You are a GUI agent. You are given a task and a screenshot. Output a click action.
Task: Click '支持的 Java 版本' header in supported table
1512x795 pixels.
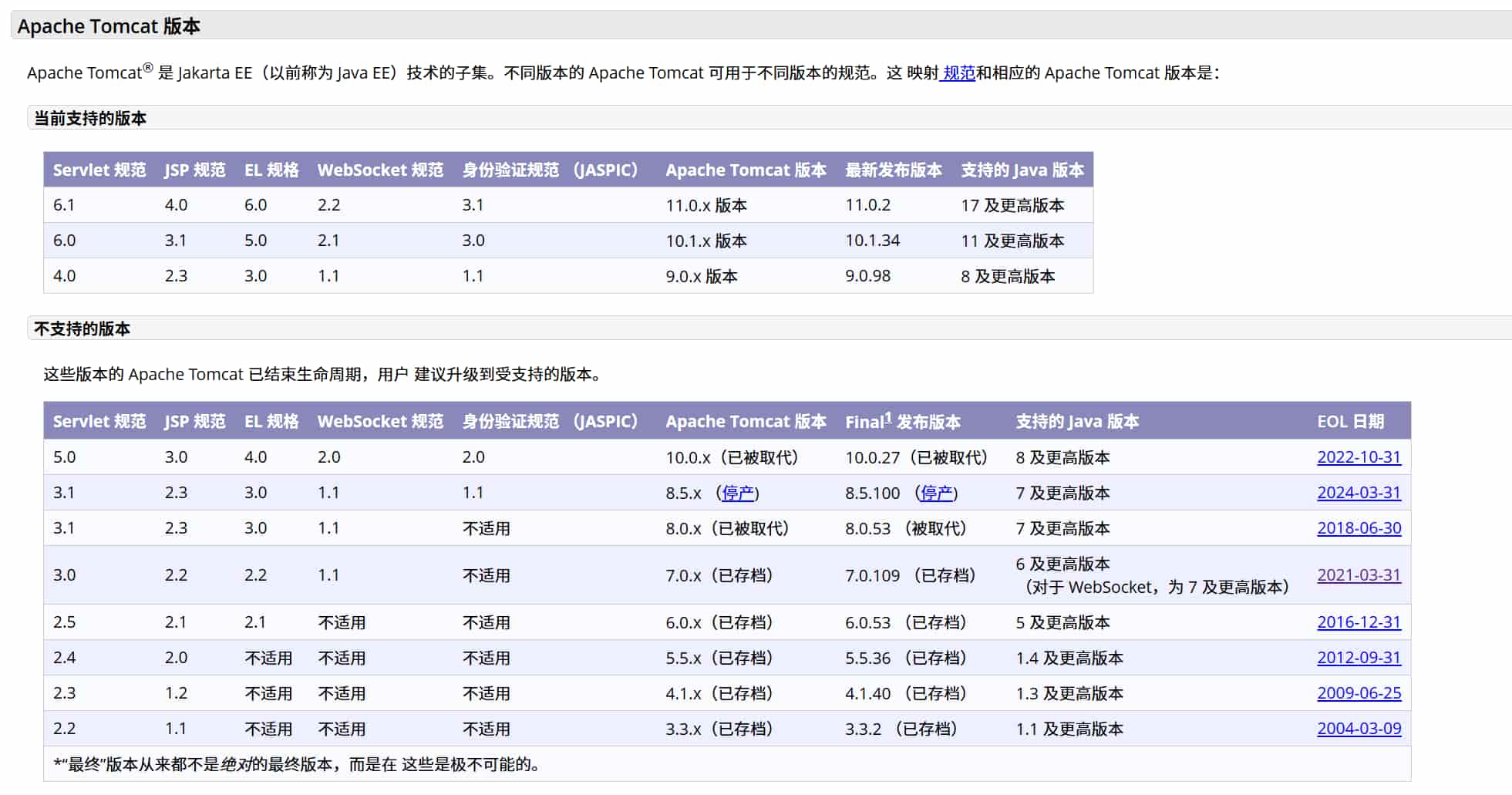(1022, 170)
